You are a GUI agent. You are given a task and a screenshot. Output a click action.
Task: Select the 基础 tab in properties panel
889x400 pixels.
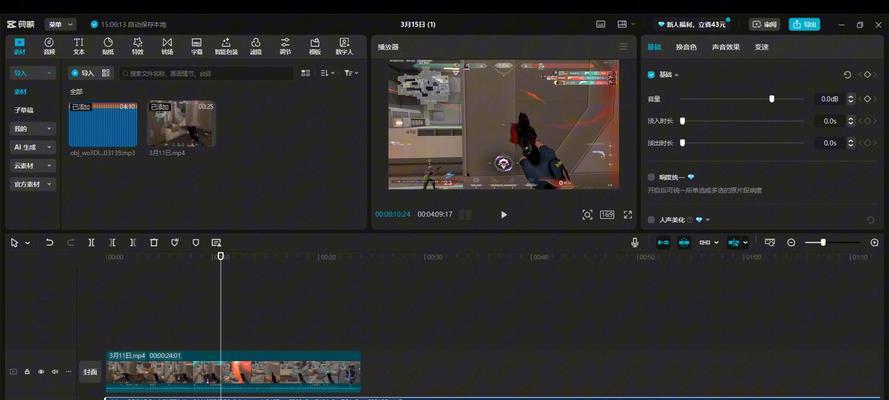[x=654, y=47]
